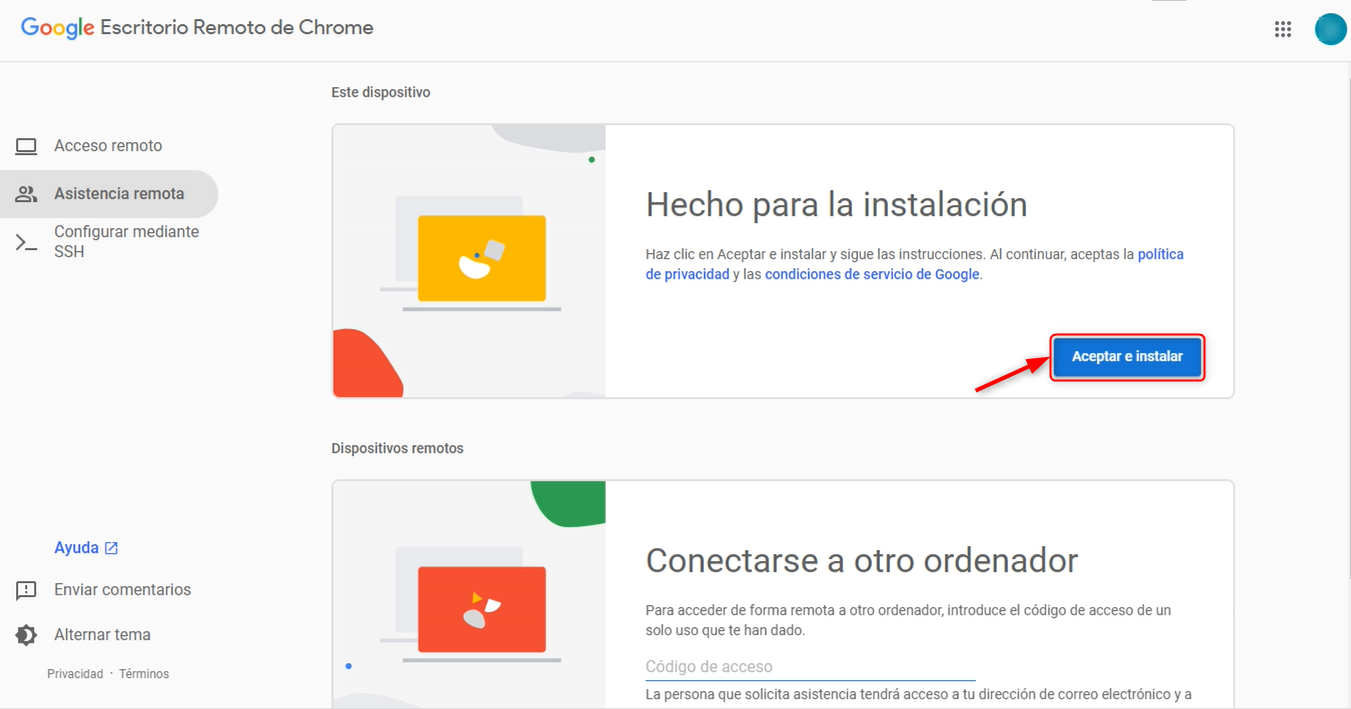Screen dimensions: 1351x709
Task: Open condiciones de servicio de Google link
Action: pos(871,274)
